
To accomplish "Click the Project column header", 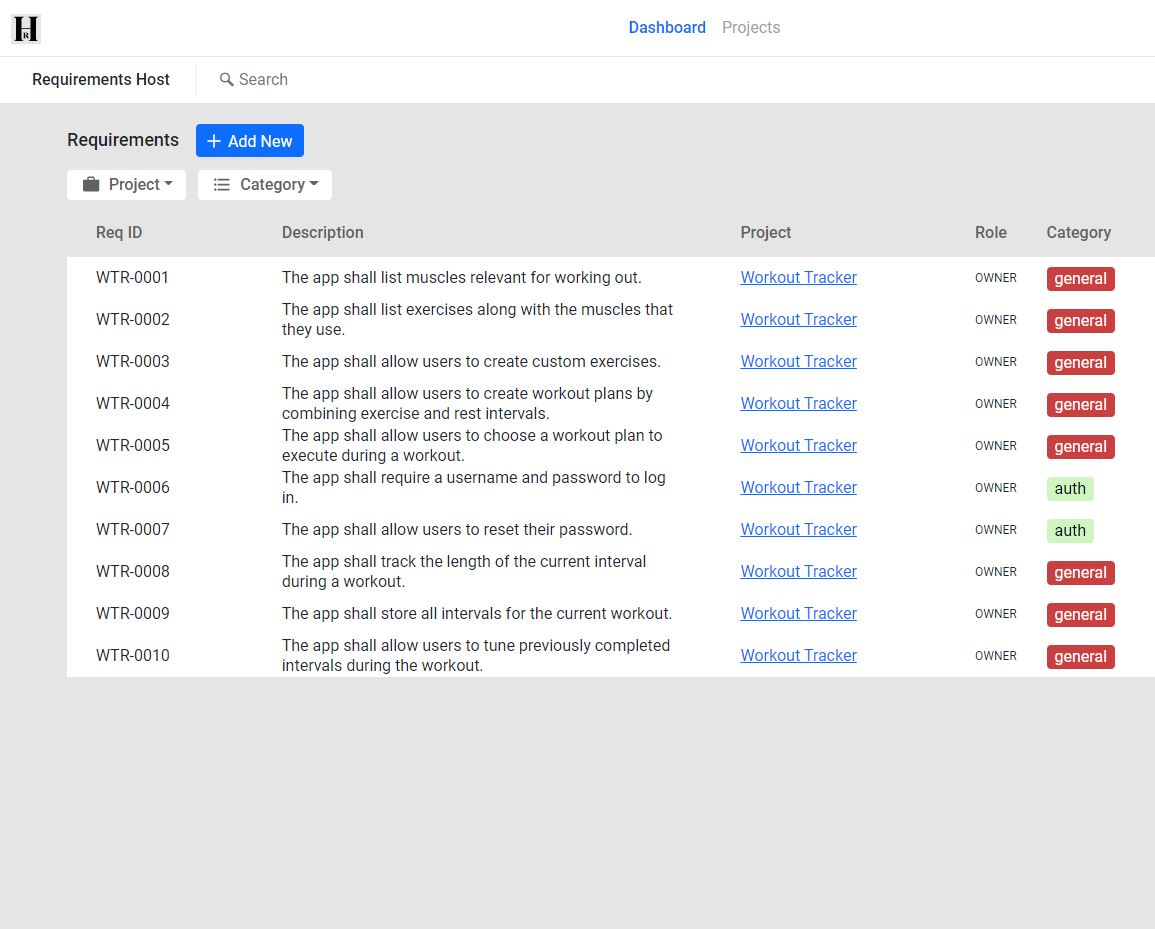I will (x=765, y=232).
